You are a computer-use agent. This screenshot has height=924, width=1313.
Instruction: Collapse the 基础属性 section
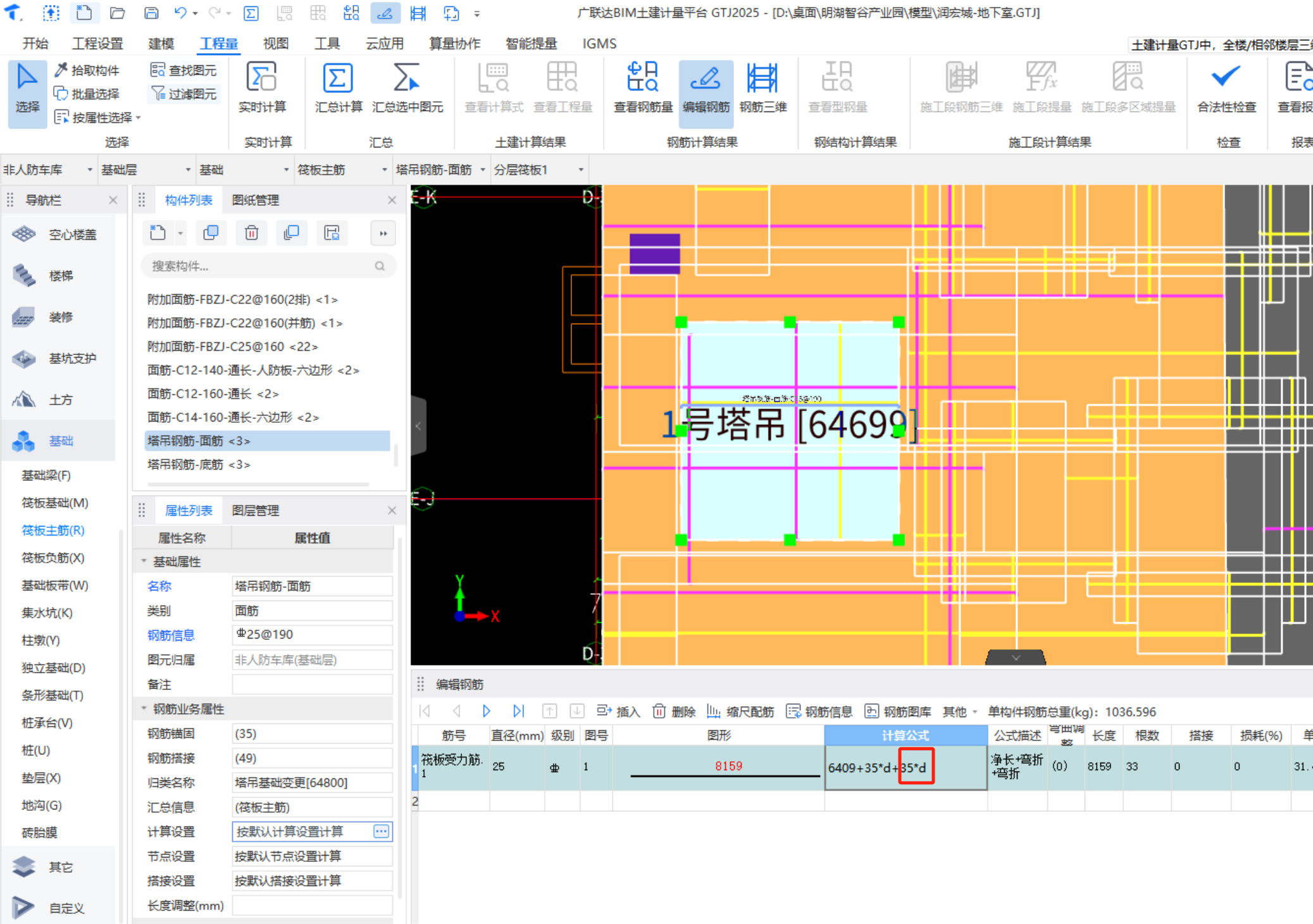pyautogui.click(x=144, y=561)
